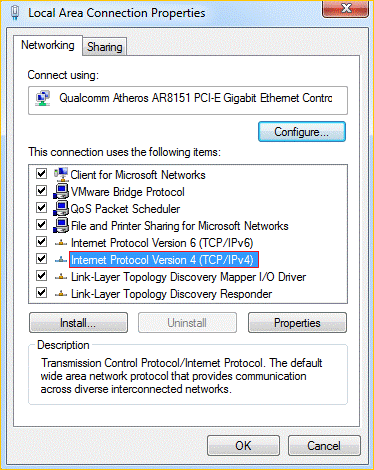Uncheck VMware Bridge Protocol checkbox
374x470 pixels.
(41, 191)
